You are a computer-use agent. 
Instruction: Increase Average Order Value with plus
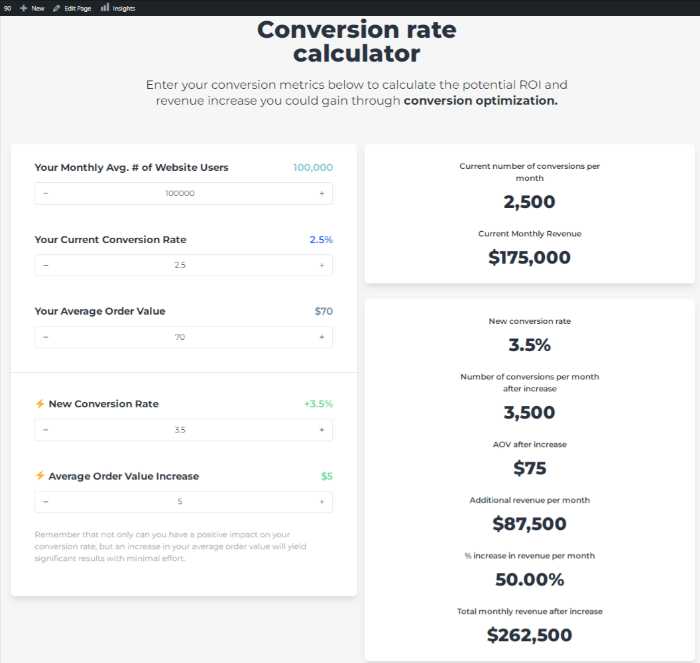322,337
